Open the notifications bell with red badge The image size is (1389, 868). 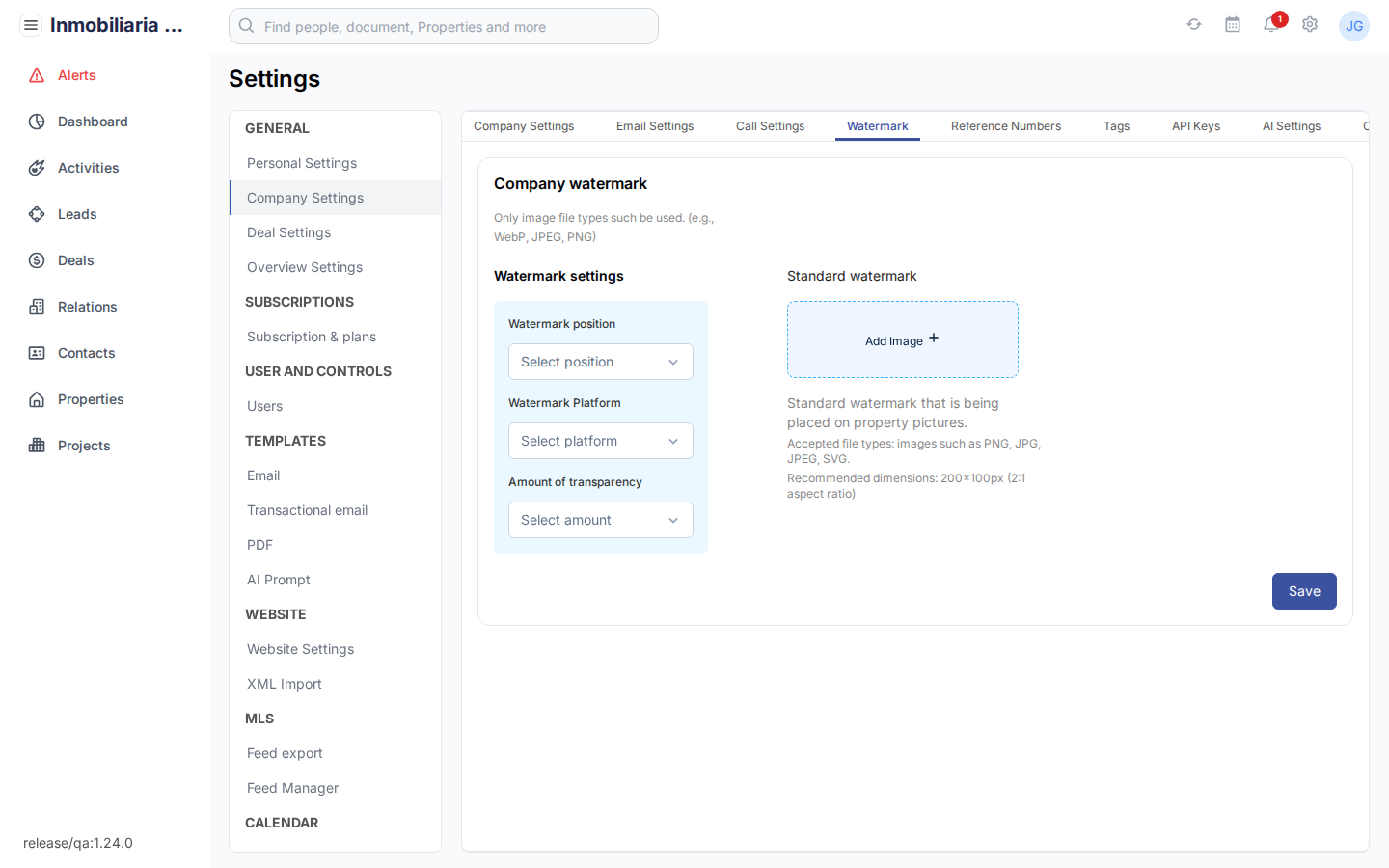click(1271, 26)
